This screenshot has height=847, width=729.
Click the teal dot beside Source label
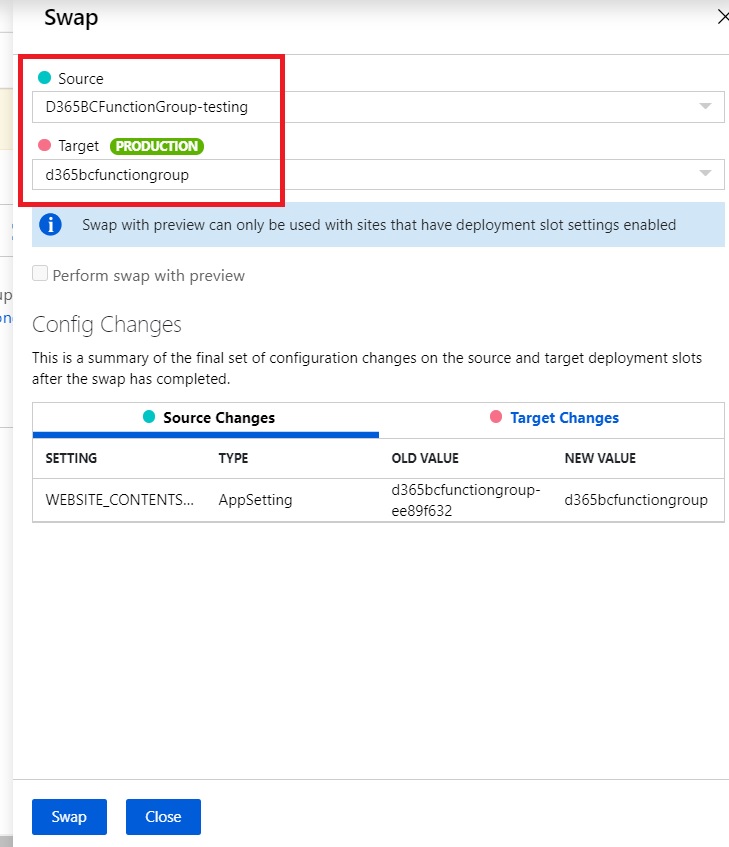tap(44, 78)
